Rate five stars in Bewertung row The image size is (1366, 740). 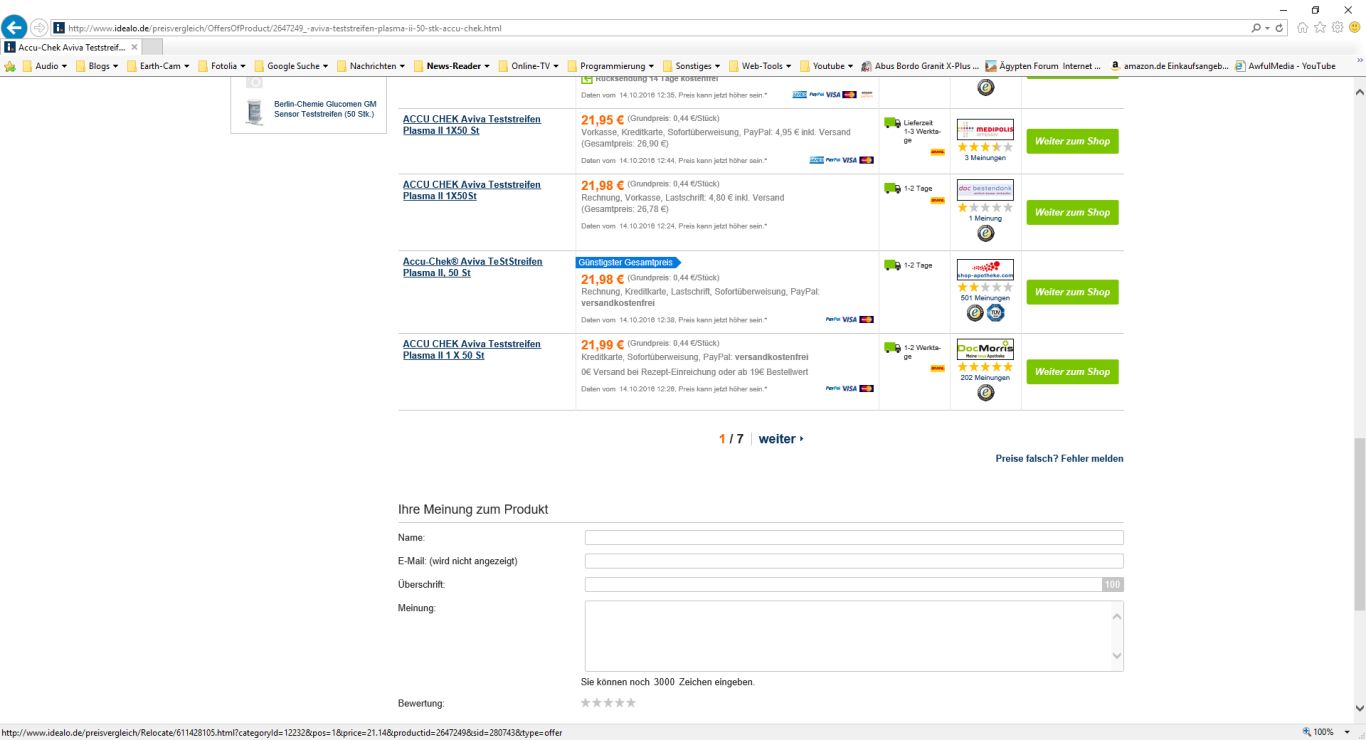point(631,703)
